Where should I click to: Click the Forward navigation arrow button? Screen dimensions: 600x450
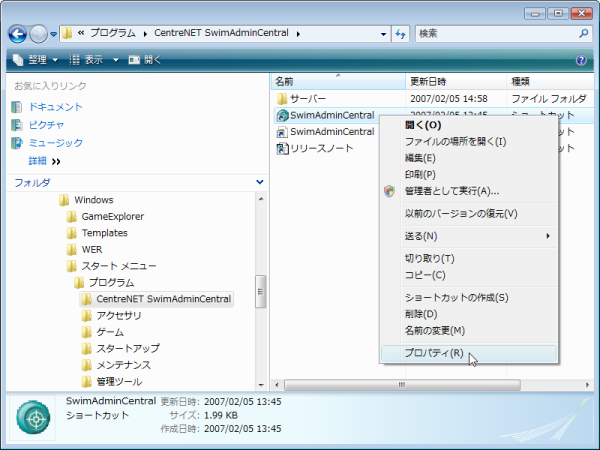(38, 34)
